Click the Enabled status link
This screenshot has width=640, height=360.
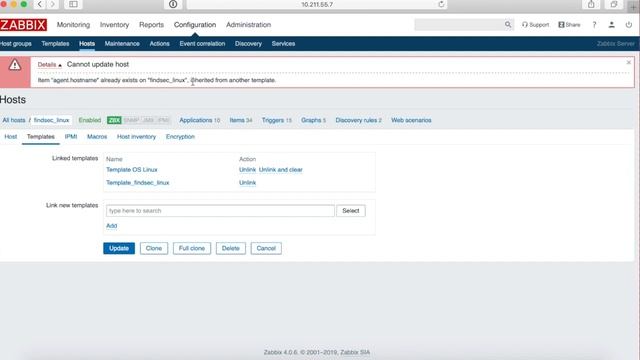pos(90,120)
